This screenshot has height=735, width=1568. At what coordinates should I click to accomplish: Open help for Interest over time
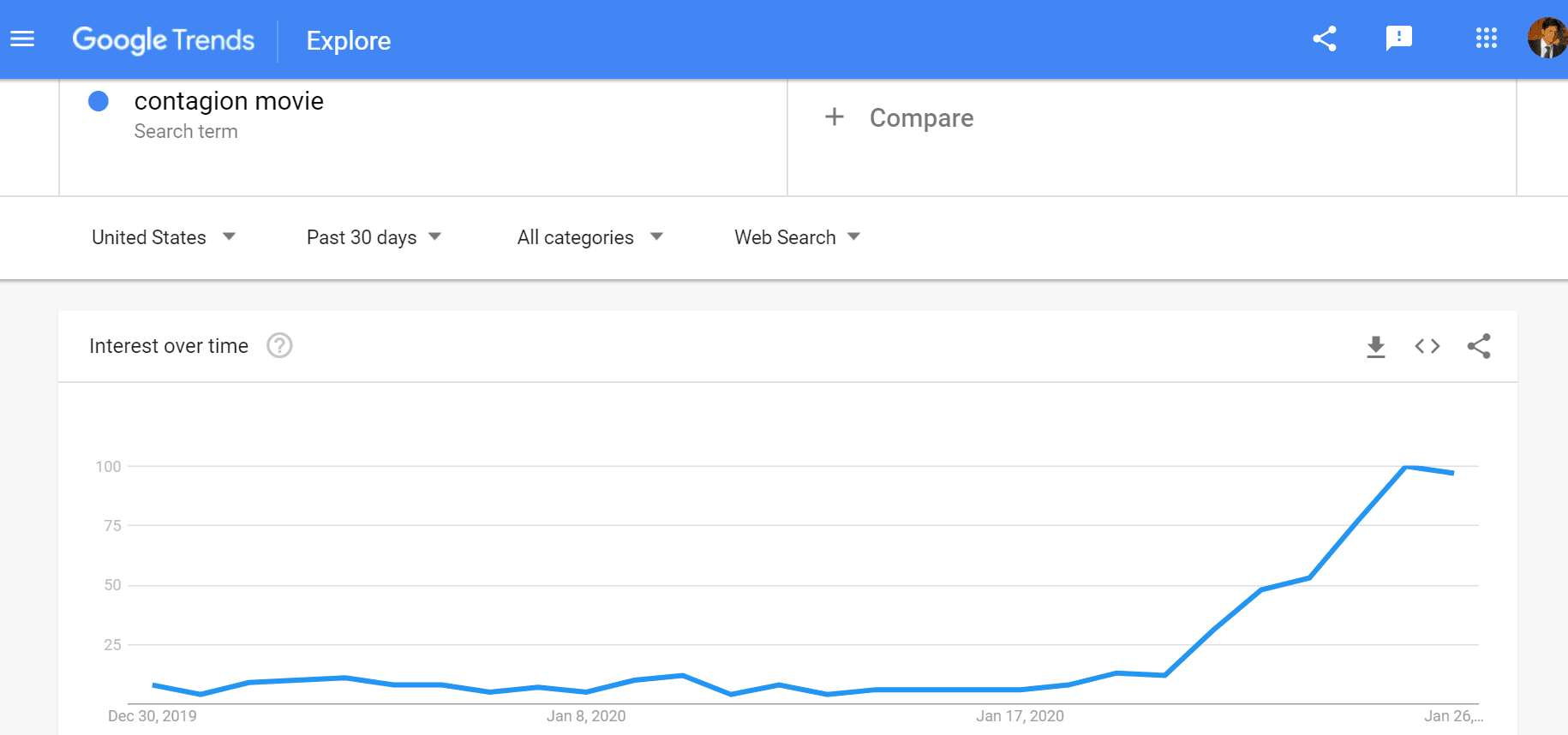pyautogui.click(x=279, y=345)
